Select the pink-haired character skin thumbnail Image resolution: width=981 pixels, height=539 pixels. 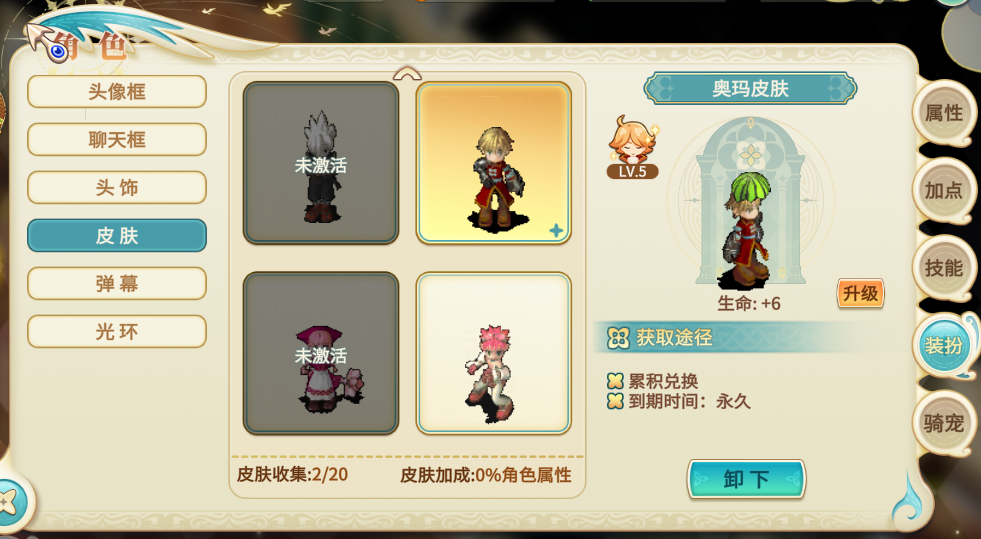[494, 353]
